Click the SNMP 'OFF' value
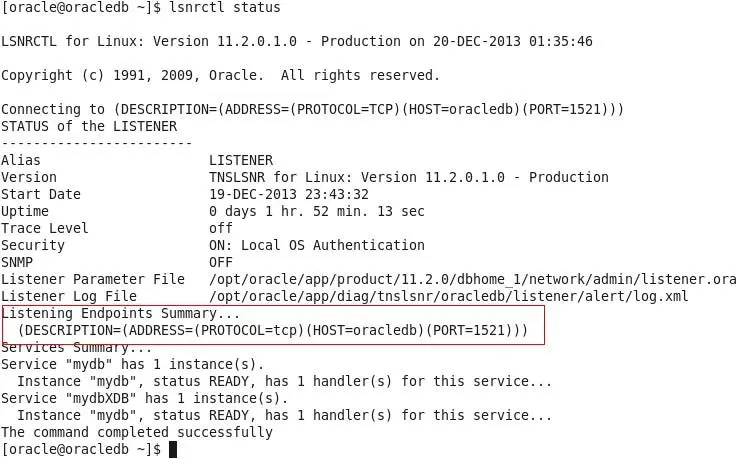The height and width of the screenshot is (459, 756). [x=221, y=262]
